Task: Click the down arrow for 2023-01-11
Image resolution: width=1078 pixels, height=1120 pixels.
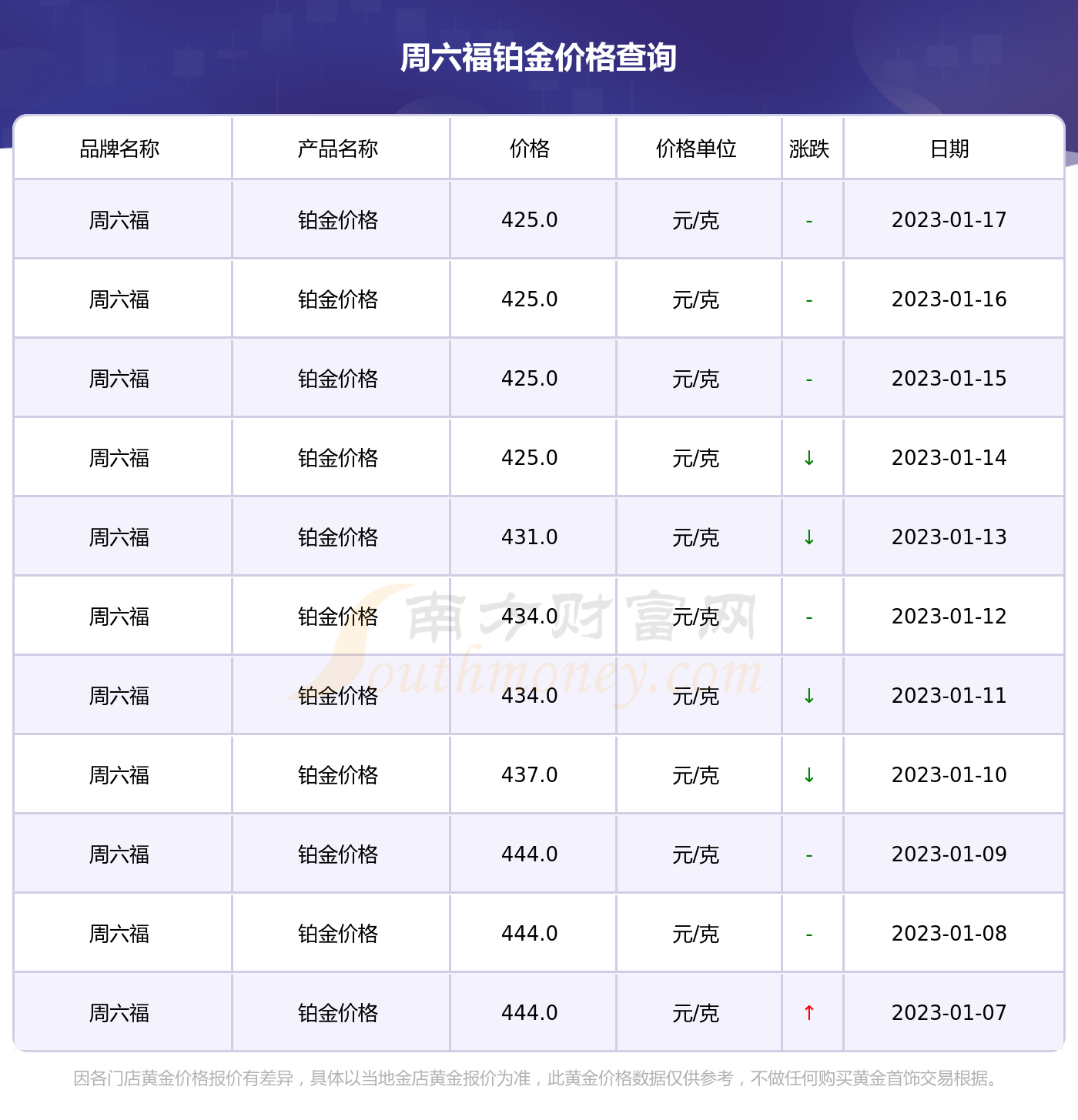Action: (x=809, y=696)
